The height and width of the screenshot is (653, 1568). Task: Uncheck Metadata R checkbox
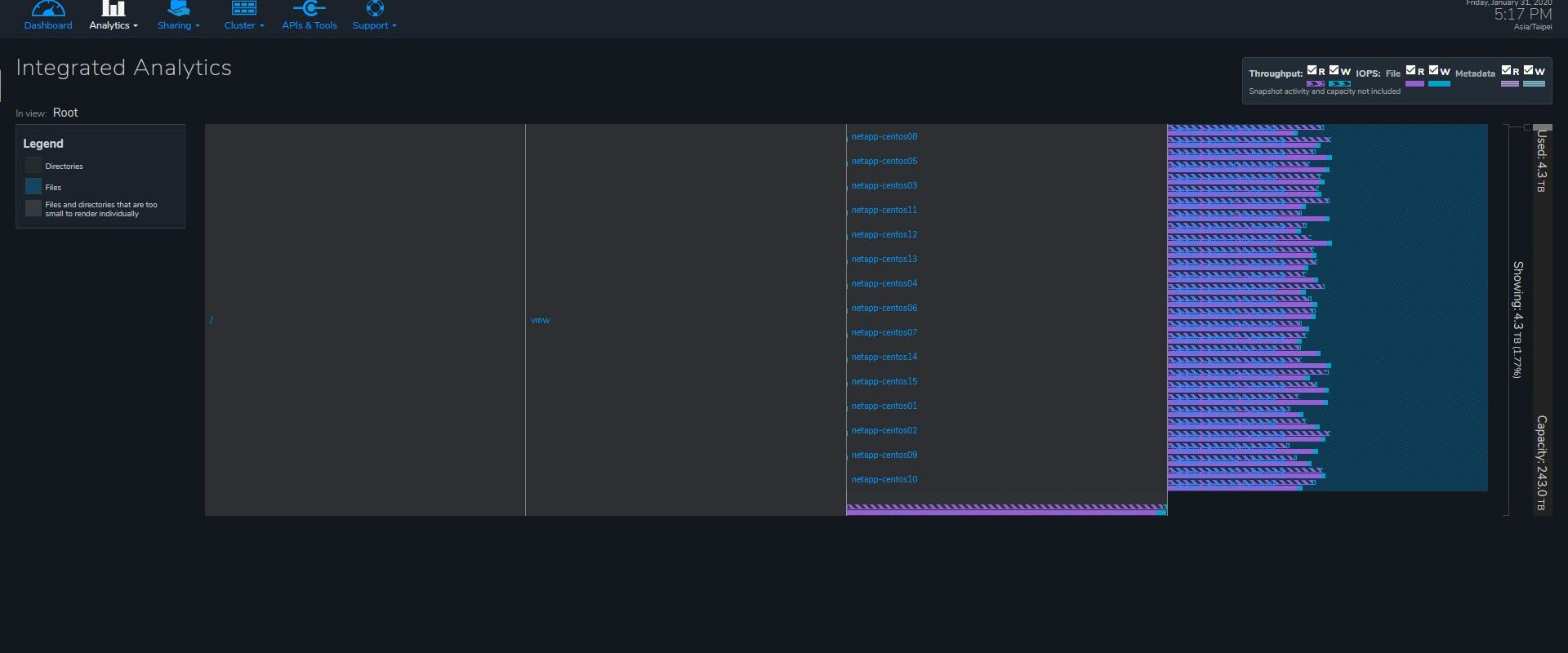(1506, 70)
